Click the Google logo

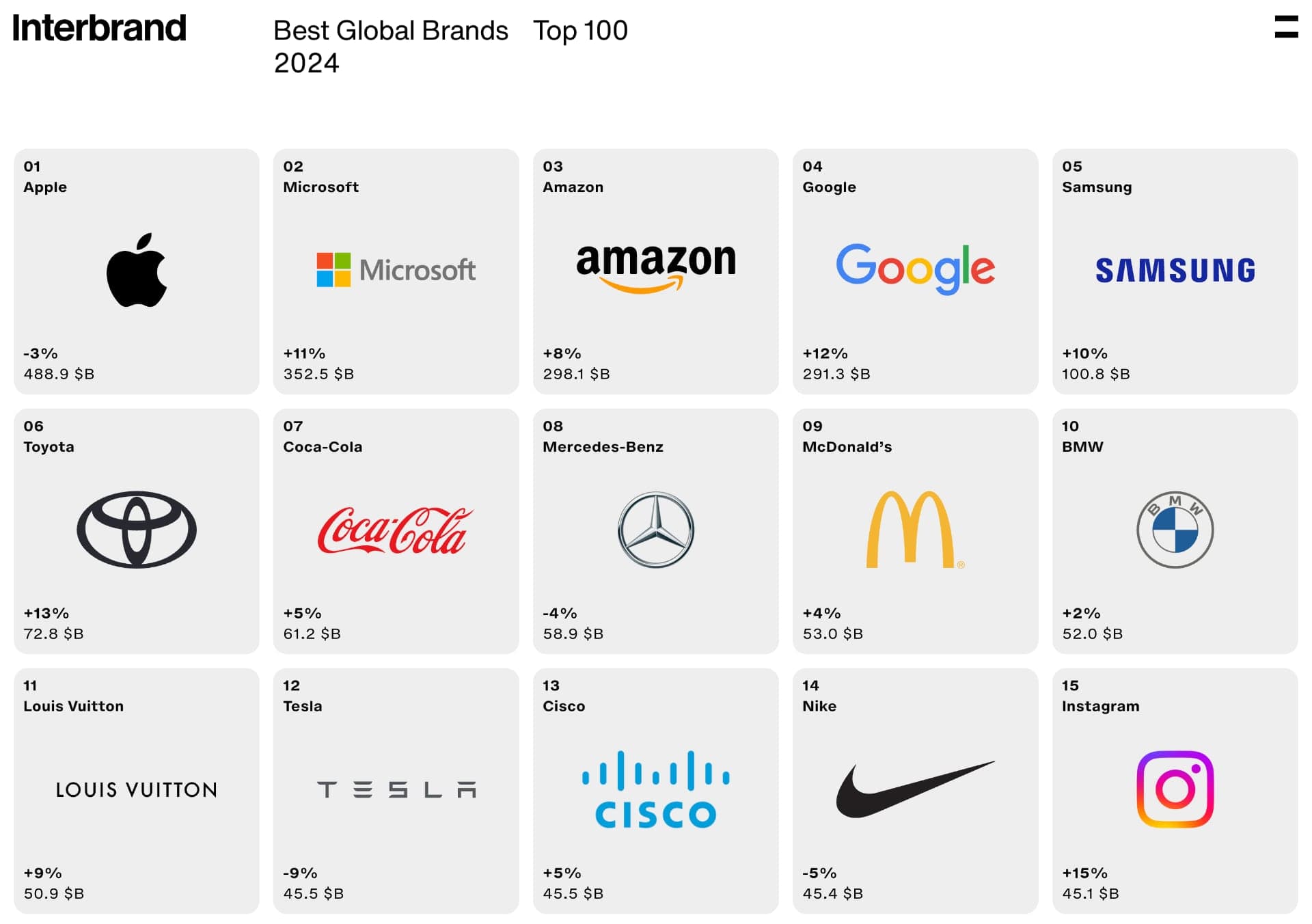(915, 269)
